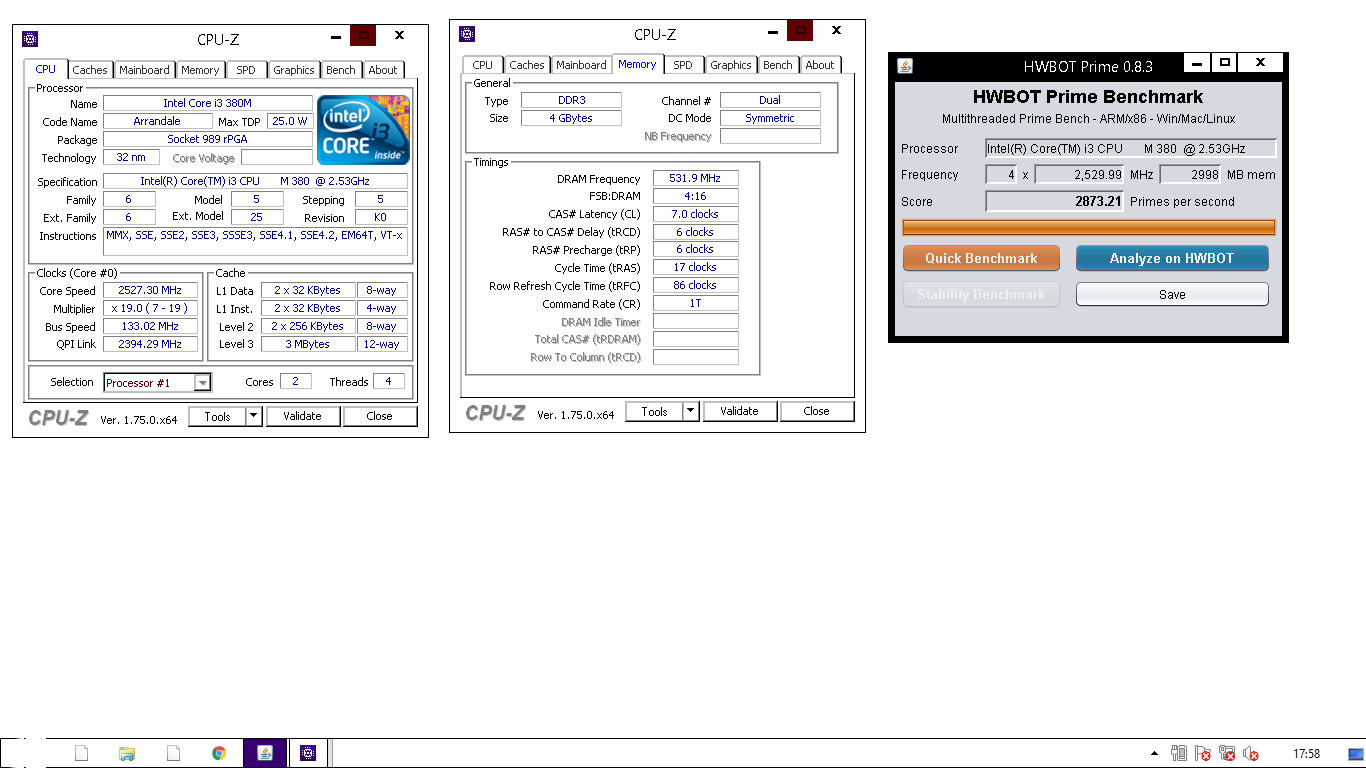Screen dimensions: 1366x768
Task: Click the network tray icon with the red X
Action: point(1227,754)
